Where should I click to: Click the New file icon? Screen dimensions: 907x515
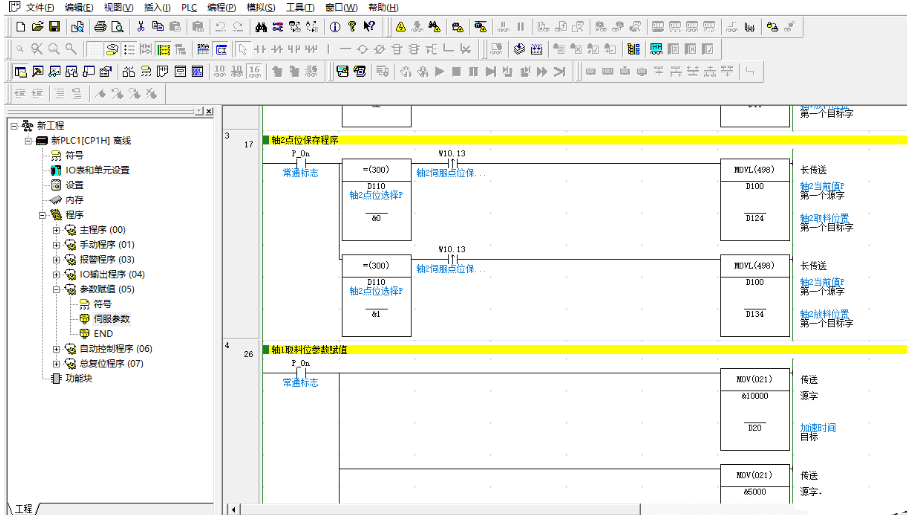click(x=20, y=26)
